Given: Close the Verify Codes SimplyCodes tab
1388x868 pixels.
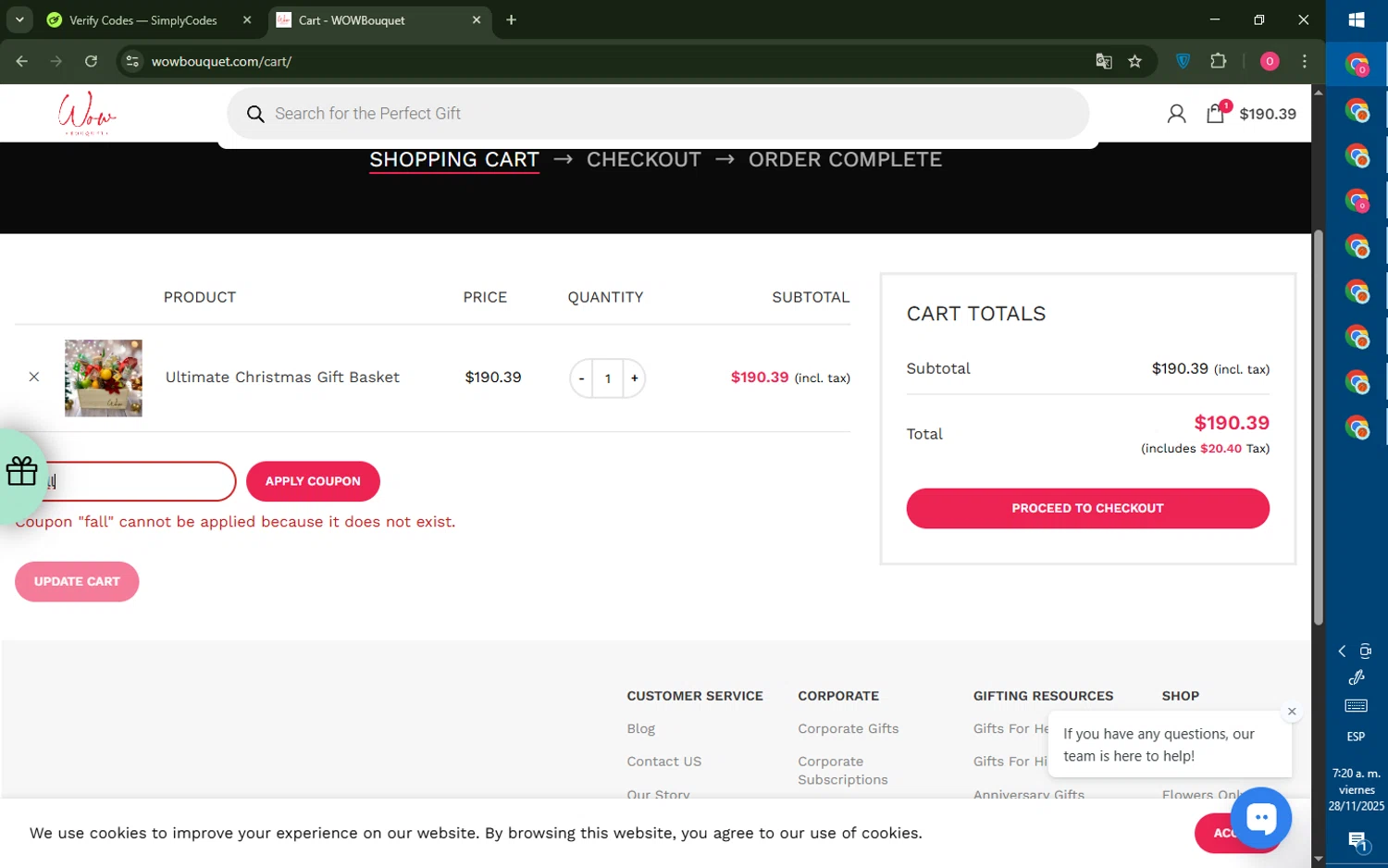Looking at the screenshot, I should click(247, 19).
